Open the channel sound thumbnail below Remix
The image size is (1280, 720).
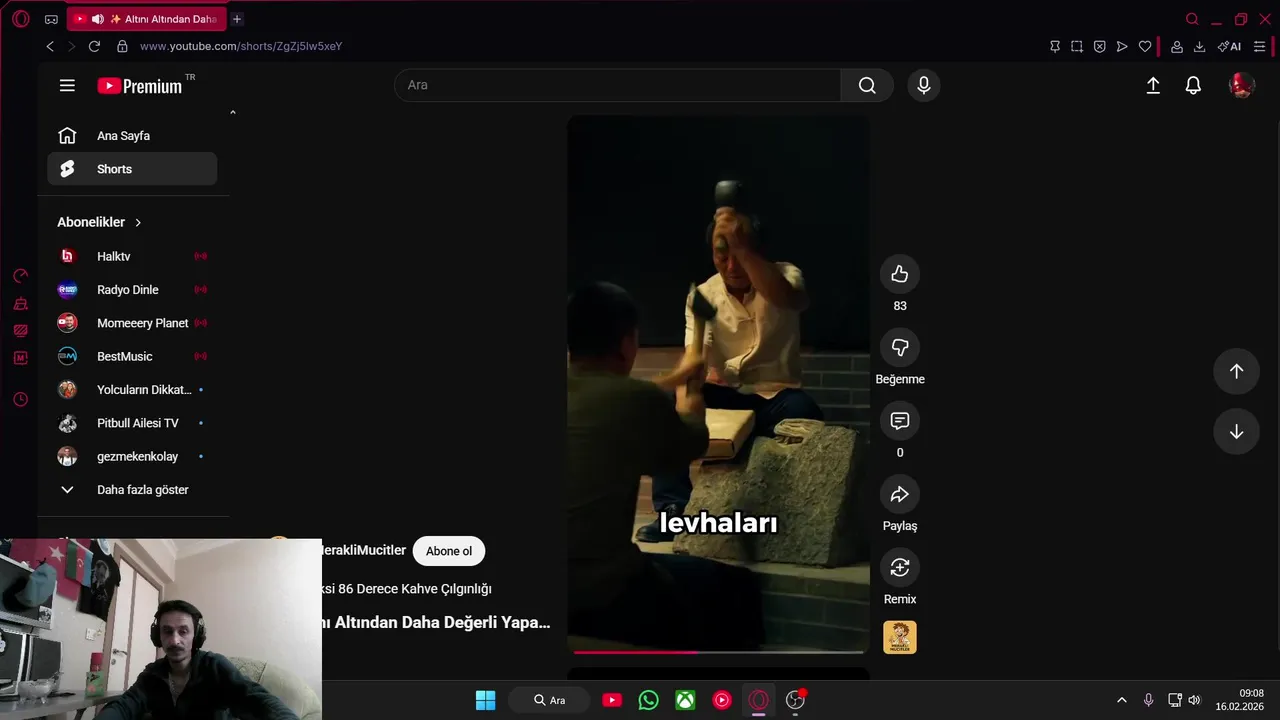[x=900, y=637]
